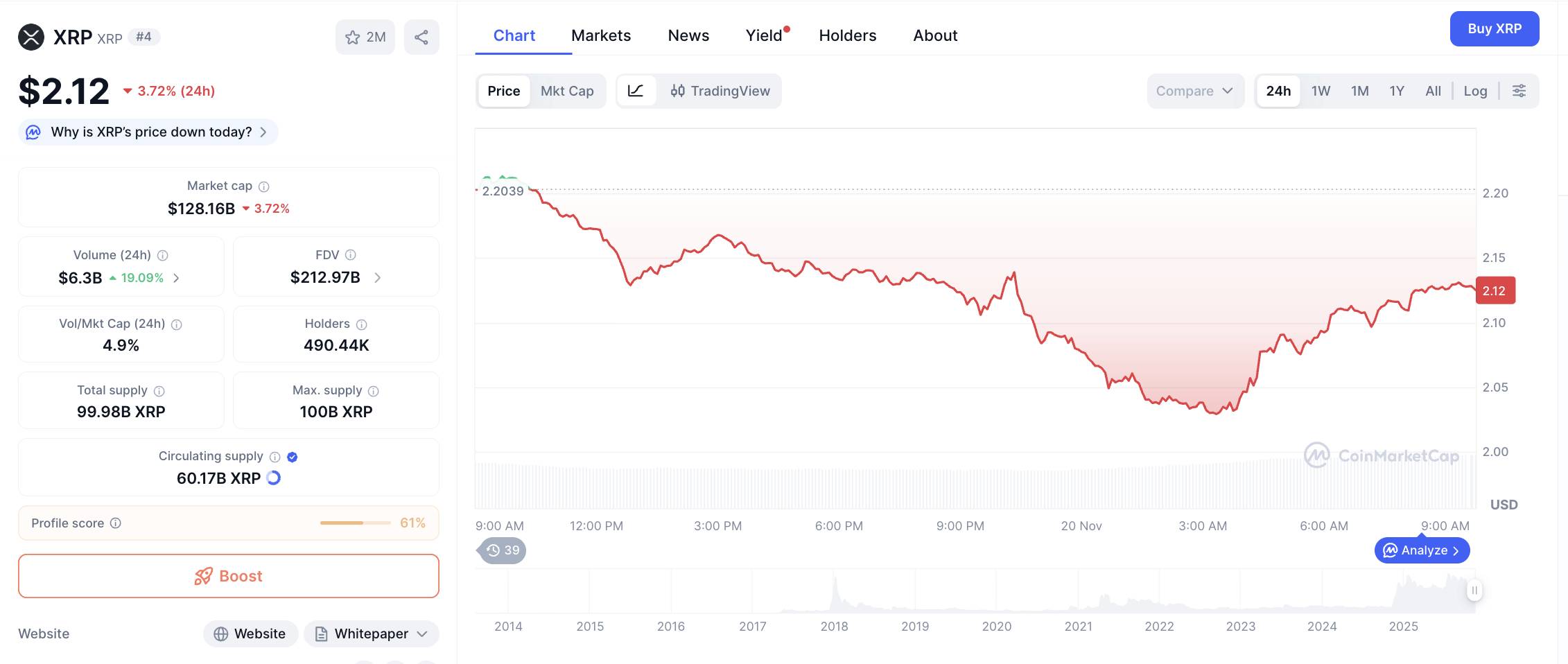
Task: Expand the Whitepaper dropdown chevron
Action: [x=421, y=634]
